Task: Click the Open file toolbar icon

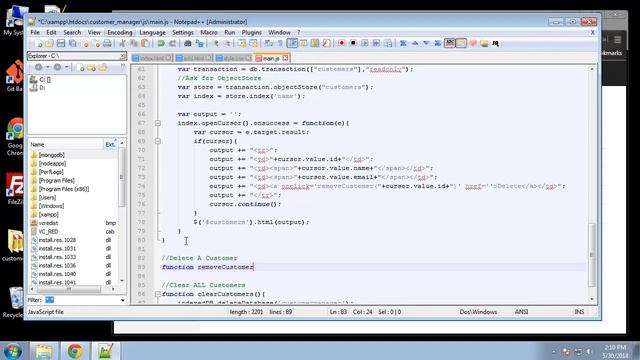Action: coord(49,43)
